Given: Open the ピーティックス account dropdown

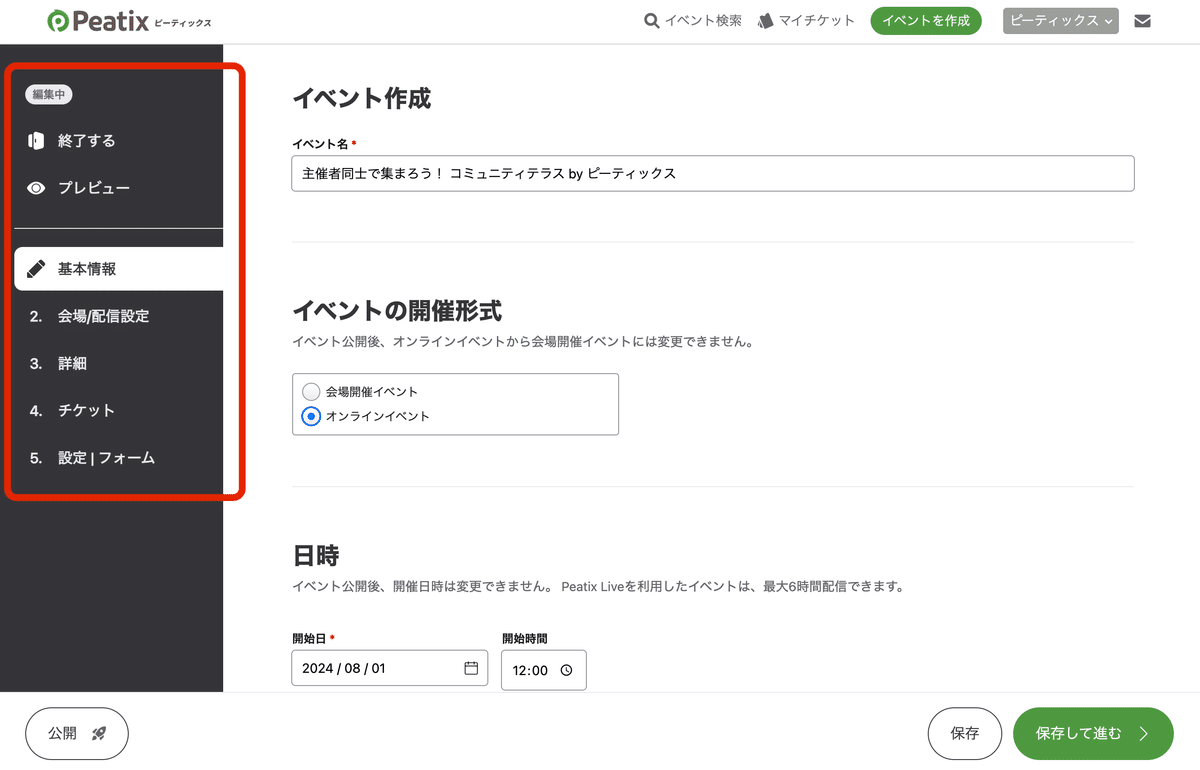Looking at the screenshot, I should (x=1060, y=20).
